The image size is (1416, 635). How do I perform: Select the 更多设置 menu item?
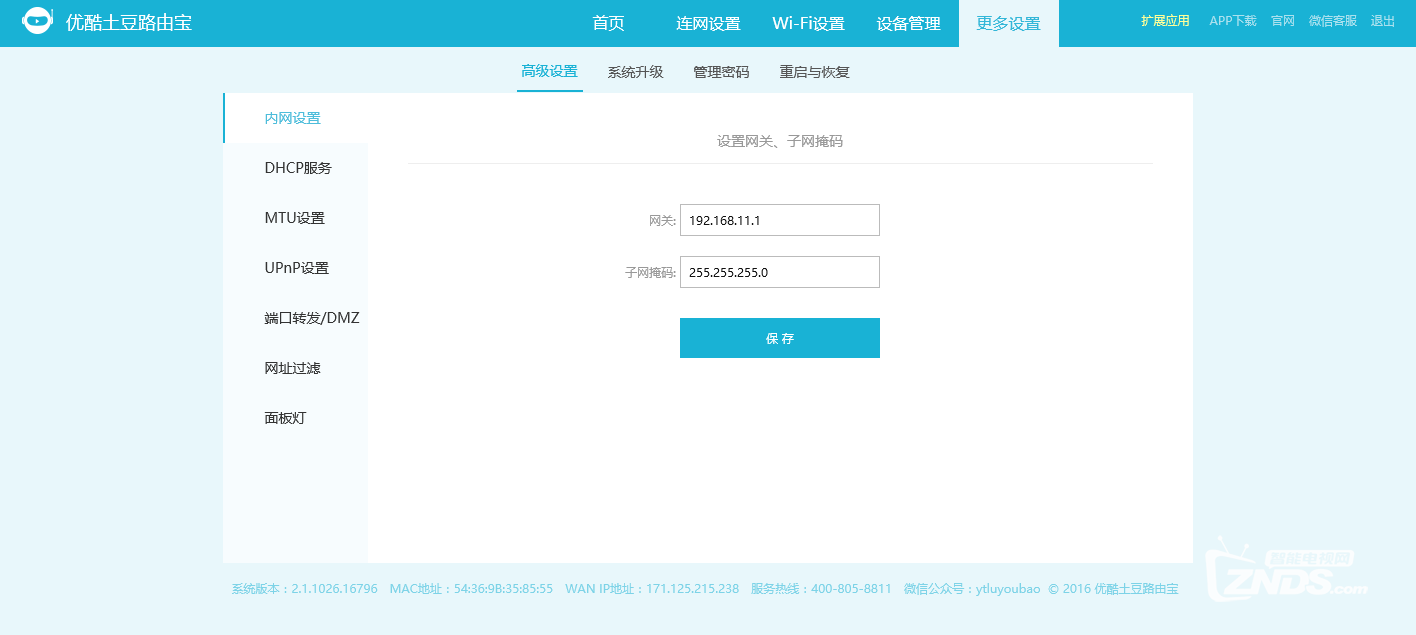(1006, 24)
